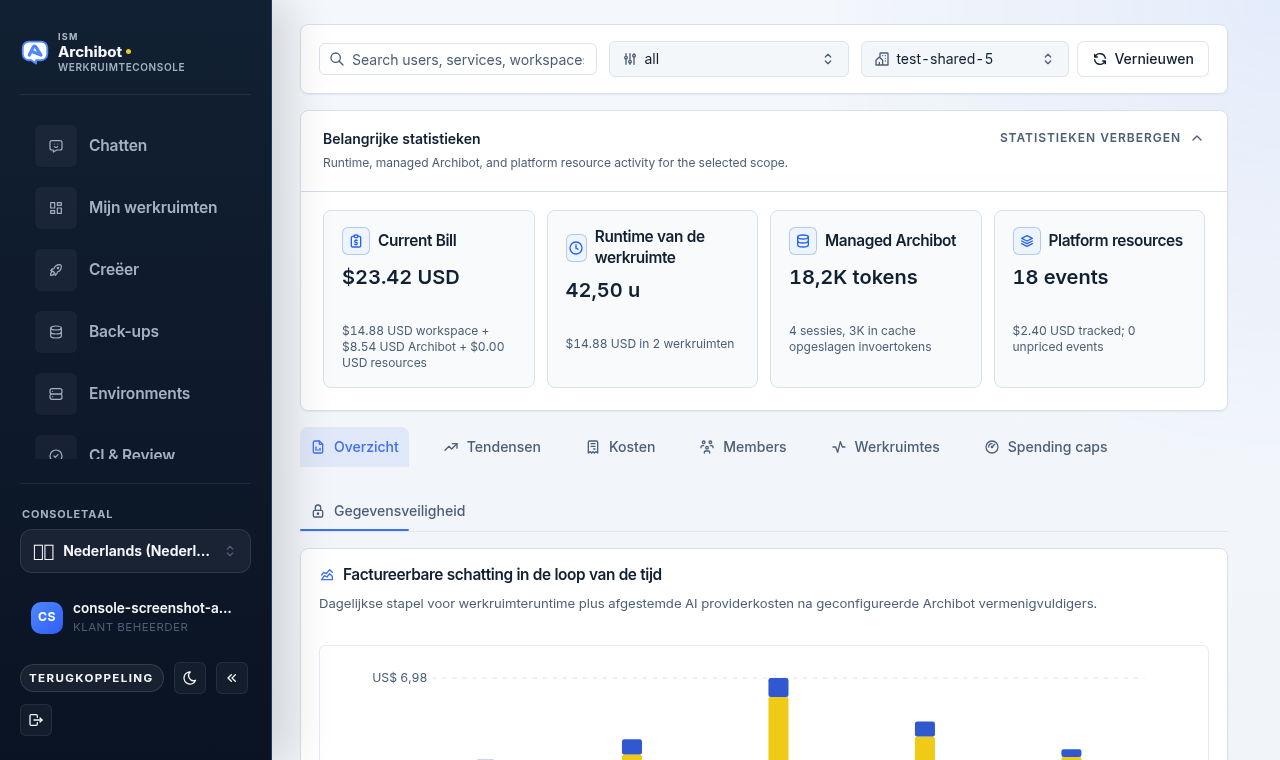Click the Managed Archibot statistics card
Image resolution: width=1280 pixels, height=760 pixels.
[876, 299]
